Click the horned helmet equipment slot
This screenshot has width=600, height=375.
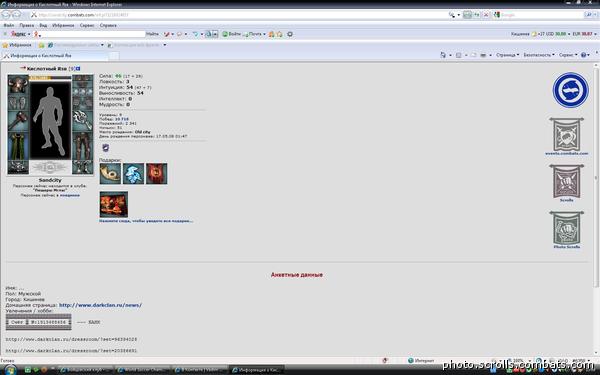pyautogui.click(x=18, y=84)
